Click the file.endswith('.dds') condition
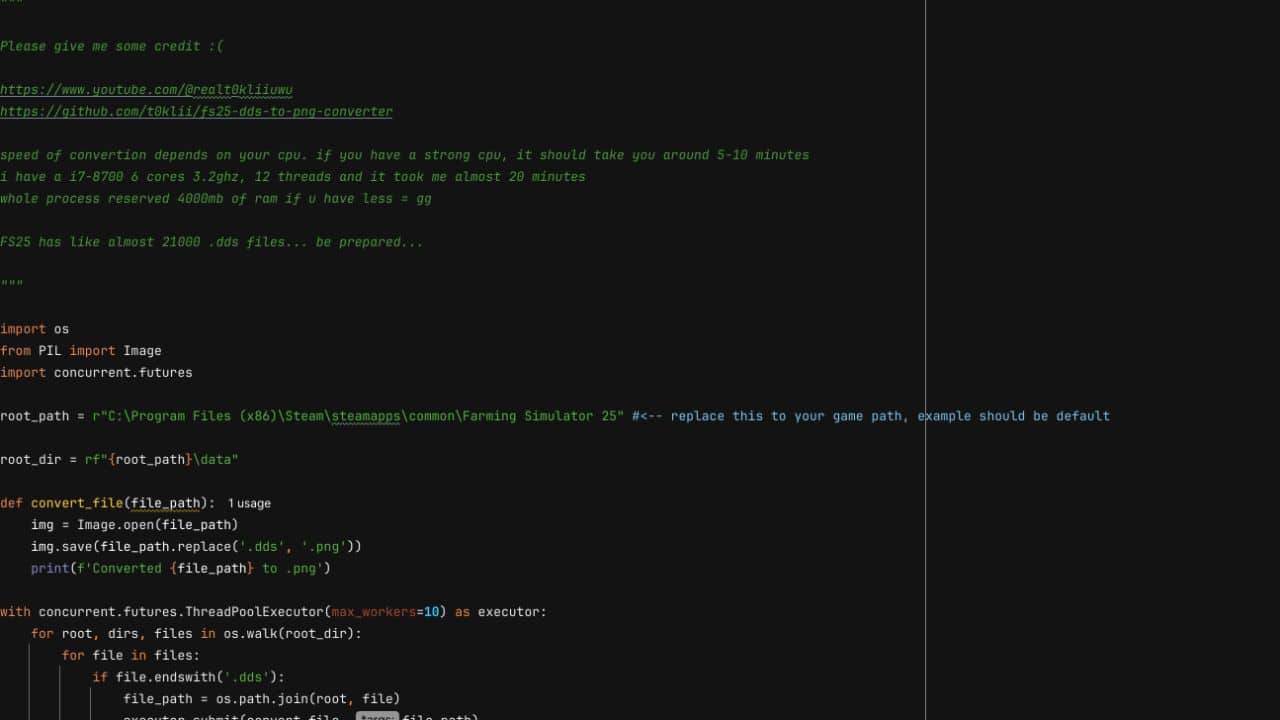The width and height of the screenshot is (1280, 720). click(x=200, y=677)
